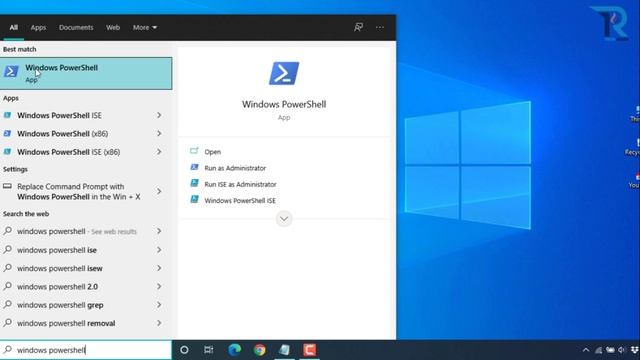Open Task View from the taskbar
Viewport: 640px width, 360px height.
[209, 350]
